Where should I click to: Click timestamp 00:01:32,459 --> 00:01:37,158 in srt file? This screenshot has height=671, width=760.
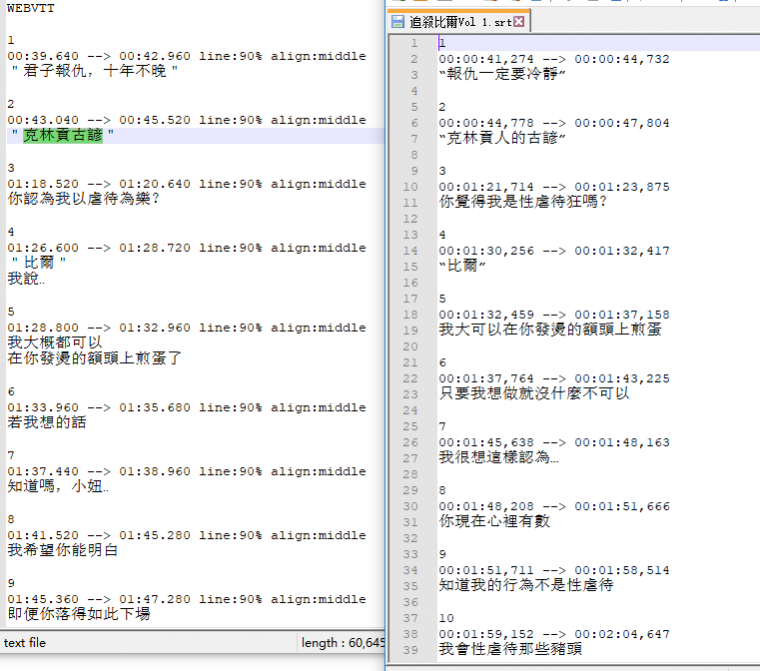tap(554, 315)
